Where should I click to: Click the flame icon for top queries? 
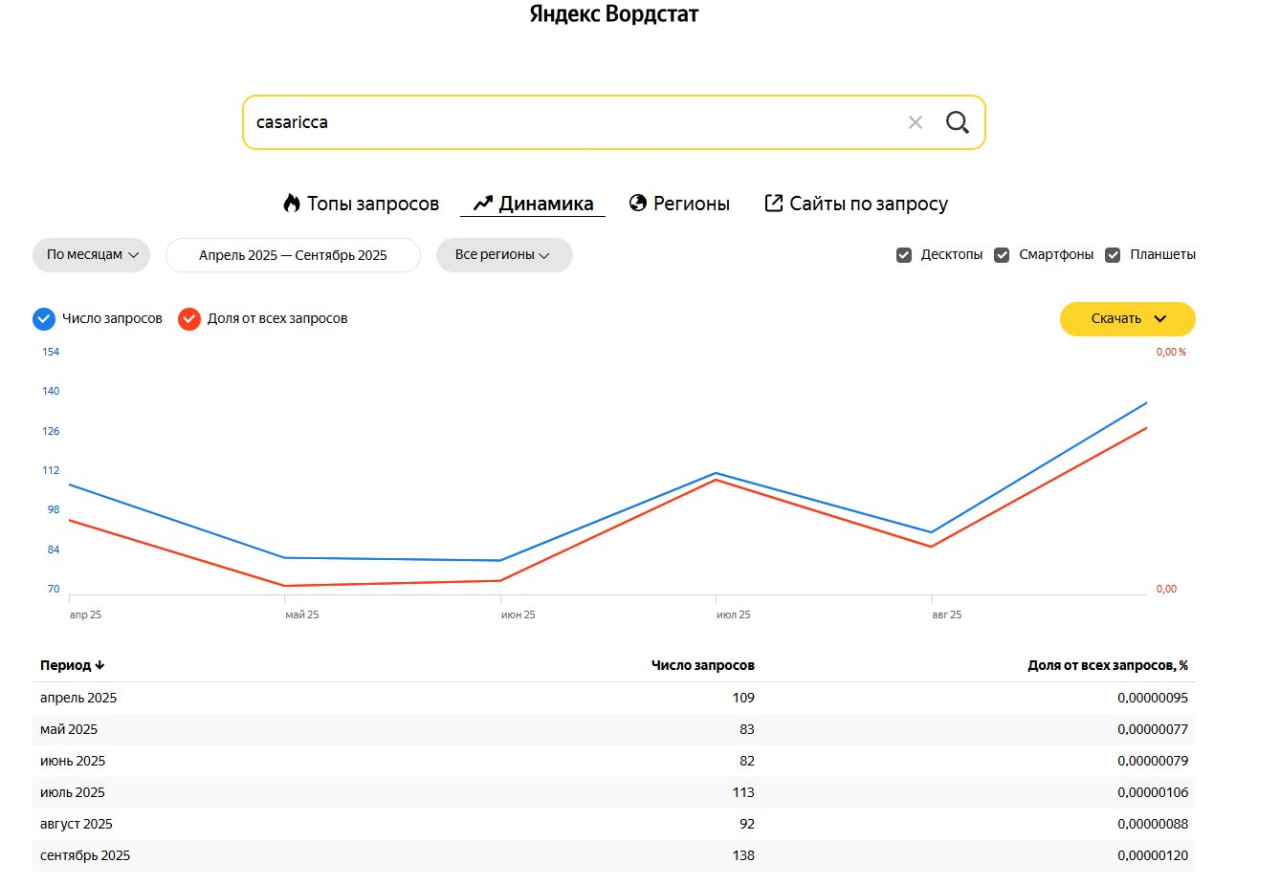click(x=291, y=204)
